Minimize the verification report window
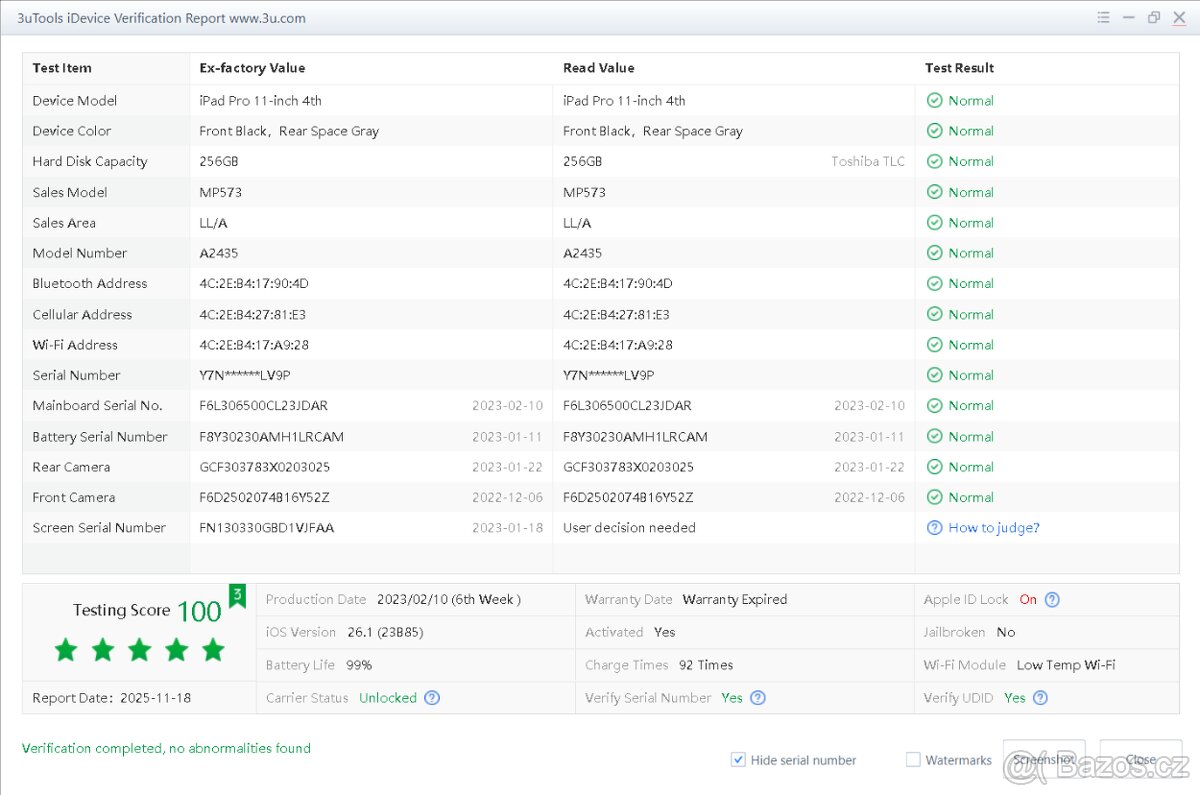The height and width of the screenshot is (795, 1200). 1129,17
